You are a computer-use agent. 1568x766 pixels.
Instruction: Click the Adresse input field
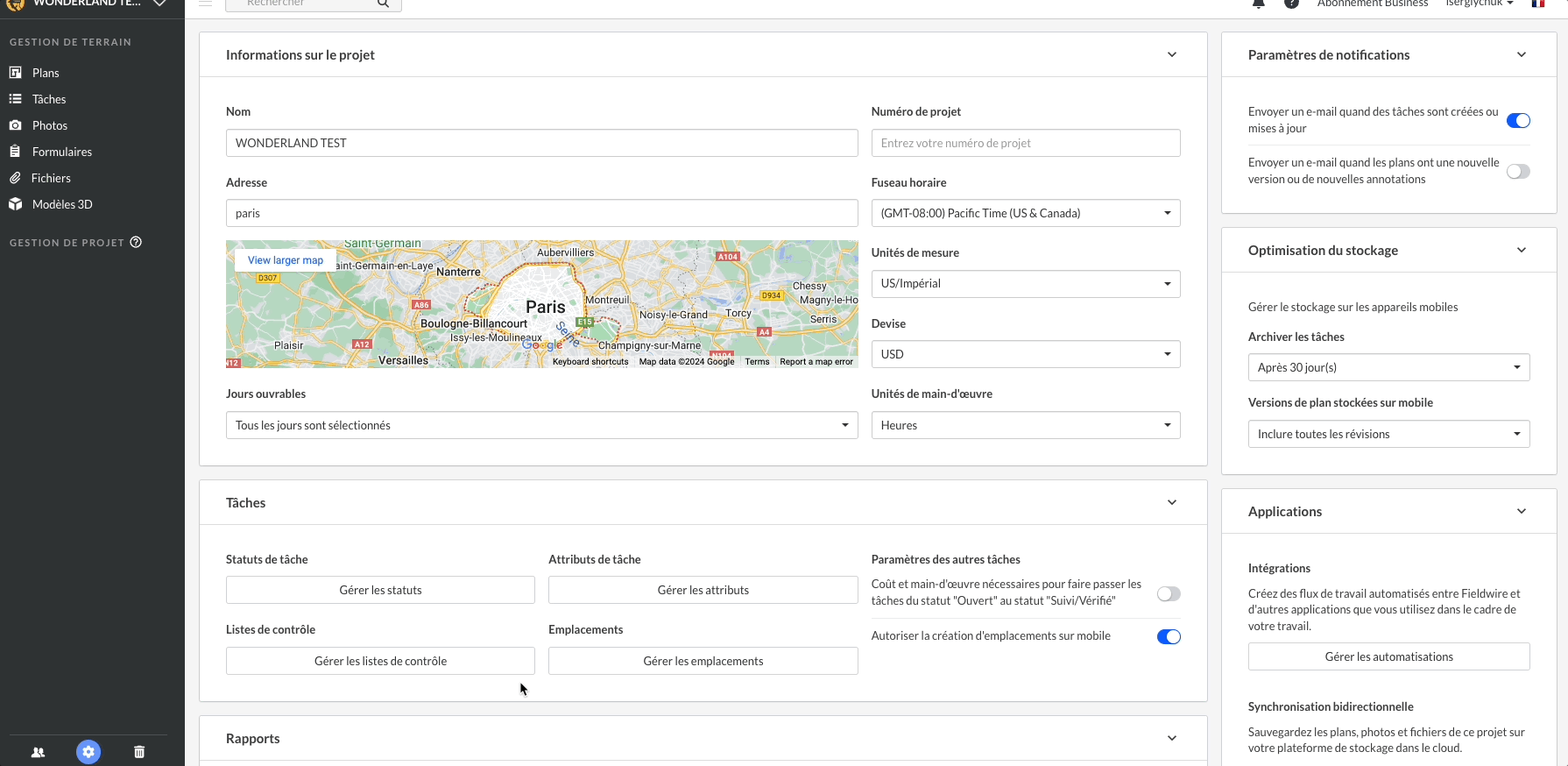tap(541, 213)
